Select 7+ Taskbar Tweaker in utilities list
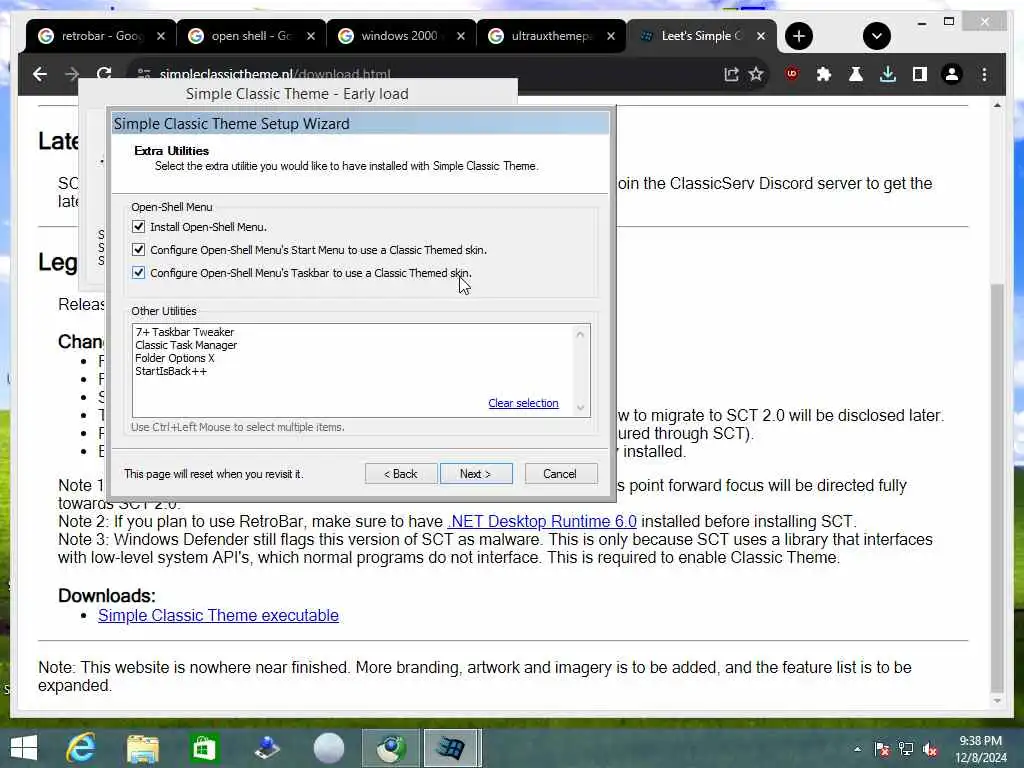Viewport: 1024px width, 768px height. coord(185,332)
